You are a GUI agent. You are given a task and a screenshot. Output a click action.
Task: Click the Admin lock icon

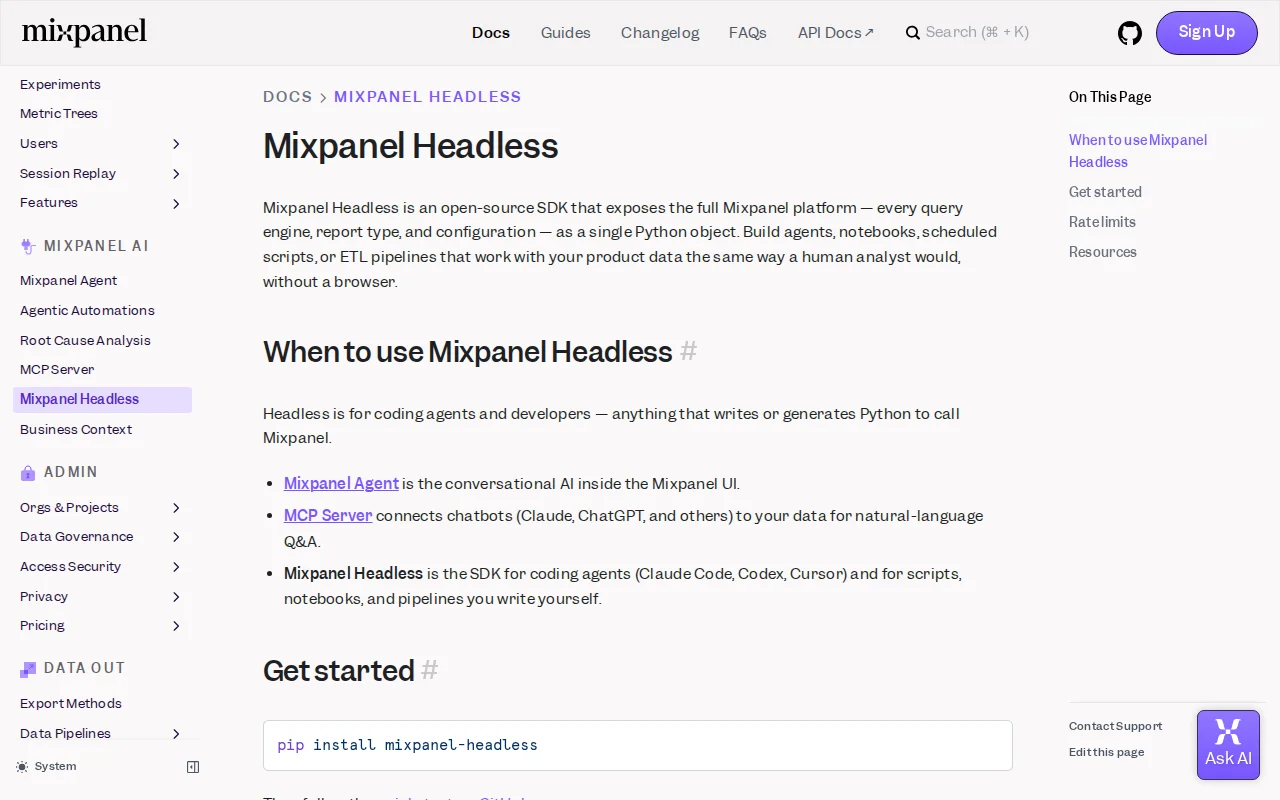[x=28, y=472]
